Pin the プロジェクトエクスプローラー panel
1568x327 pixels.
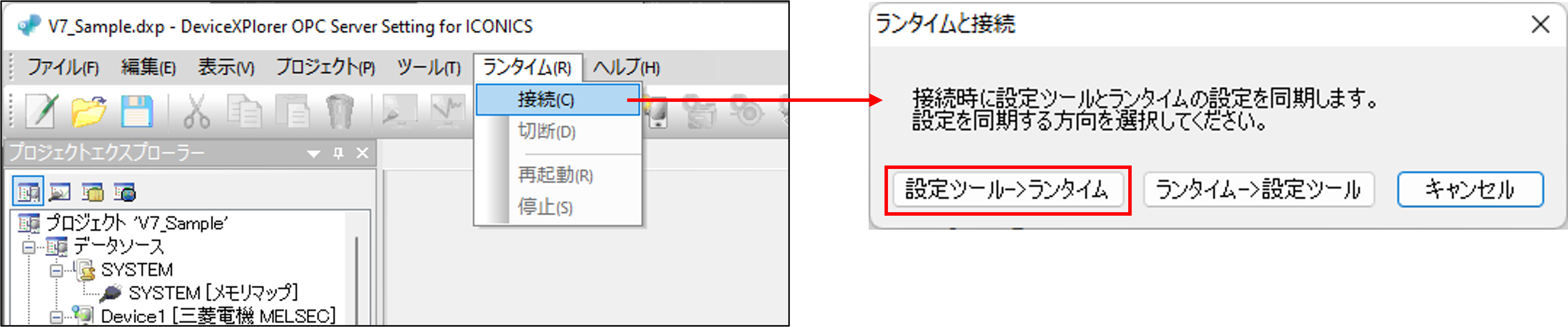pos(339,153)
